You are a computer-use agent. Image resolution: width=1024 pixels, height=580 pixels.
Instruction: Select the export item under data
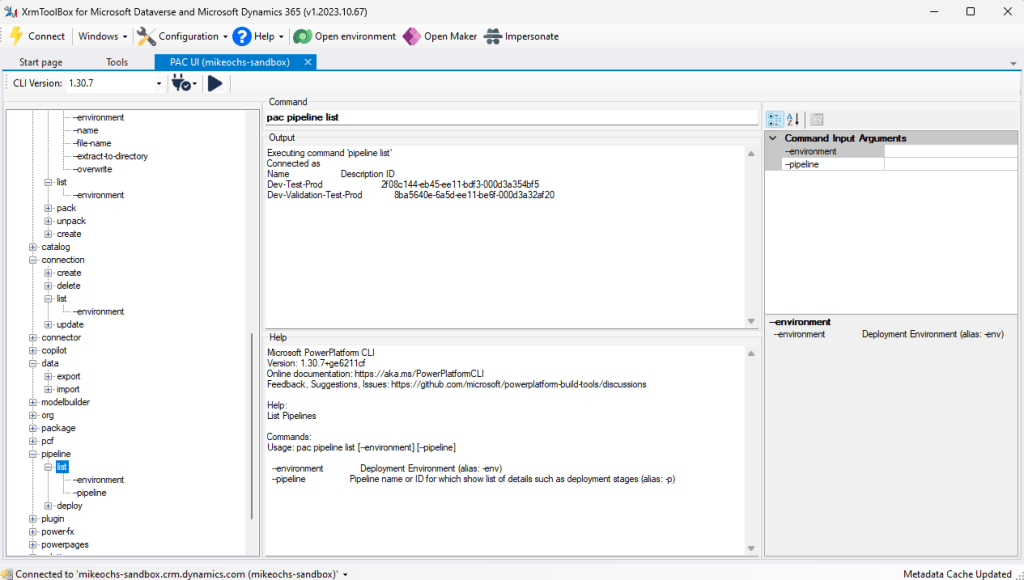pos(69,376)
